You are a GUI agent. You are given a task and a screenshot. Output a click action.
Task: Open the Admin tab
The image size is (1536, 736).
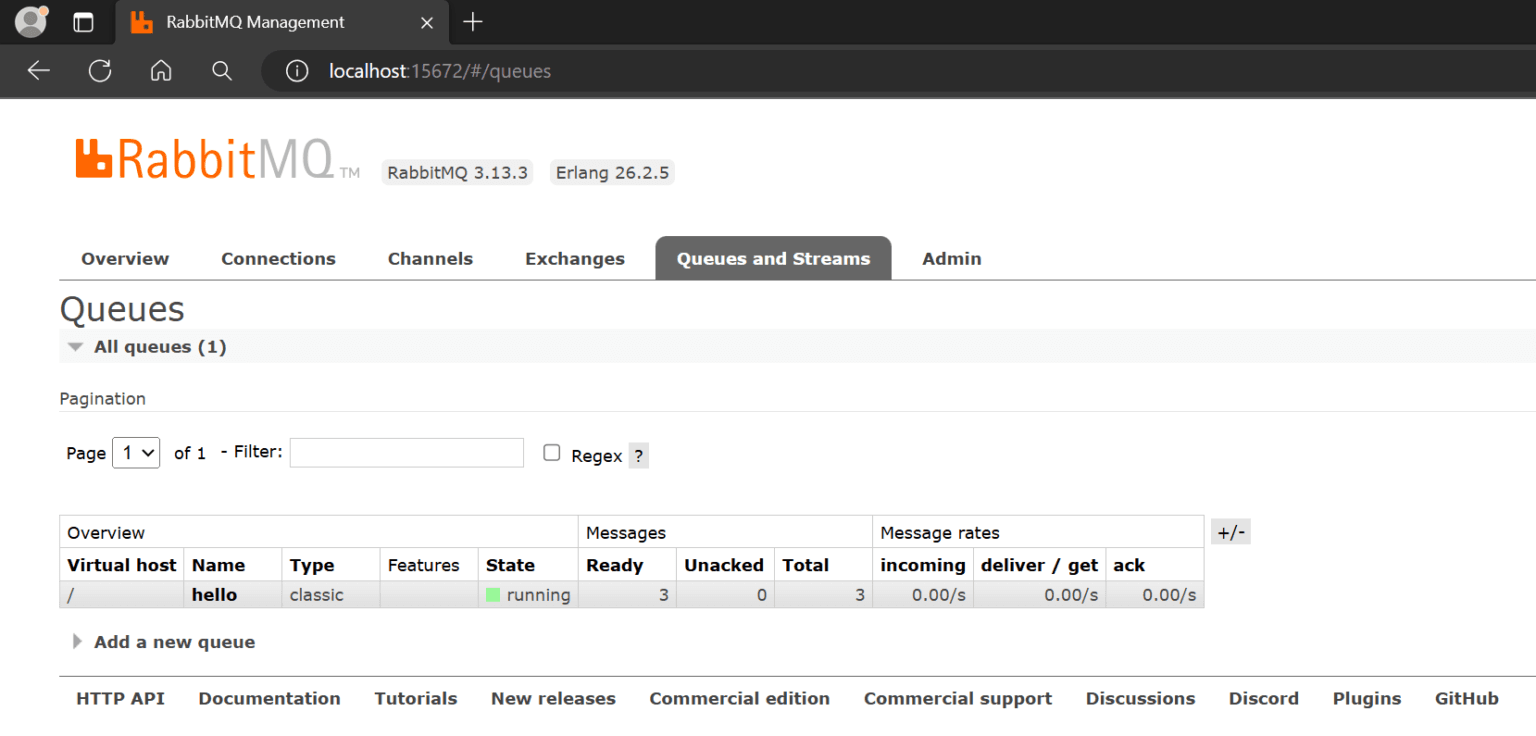click(951, 258)
